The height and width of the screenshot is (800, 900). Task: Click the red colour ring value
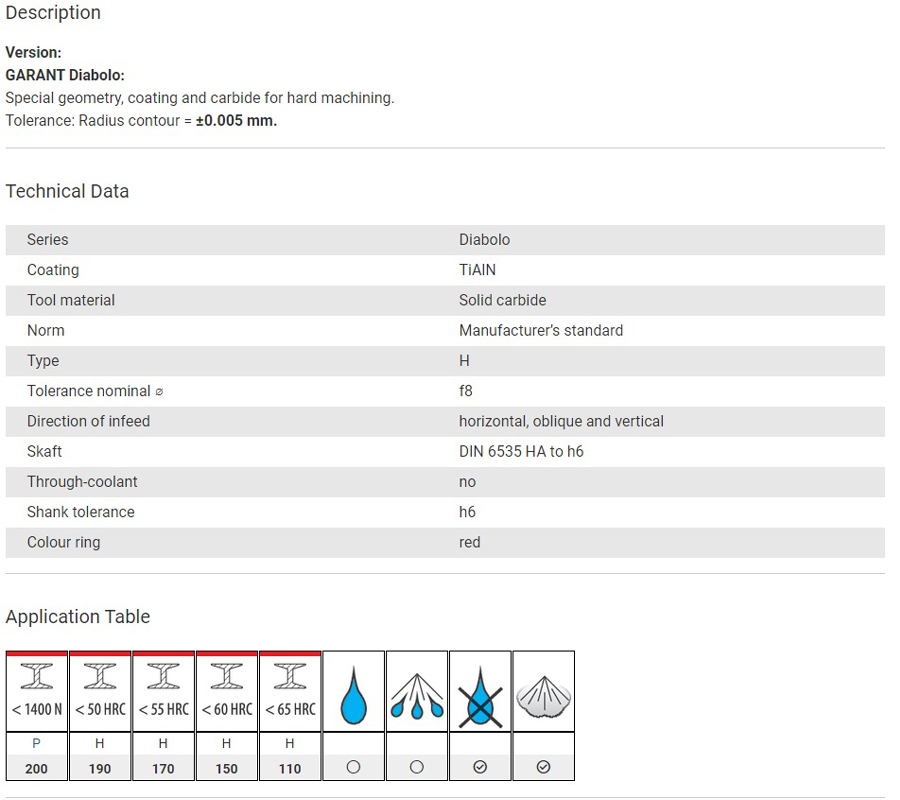pyautogui.click(x=470, y=543)
